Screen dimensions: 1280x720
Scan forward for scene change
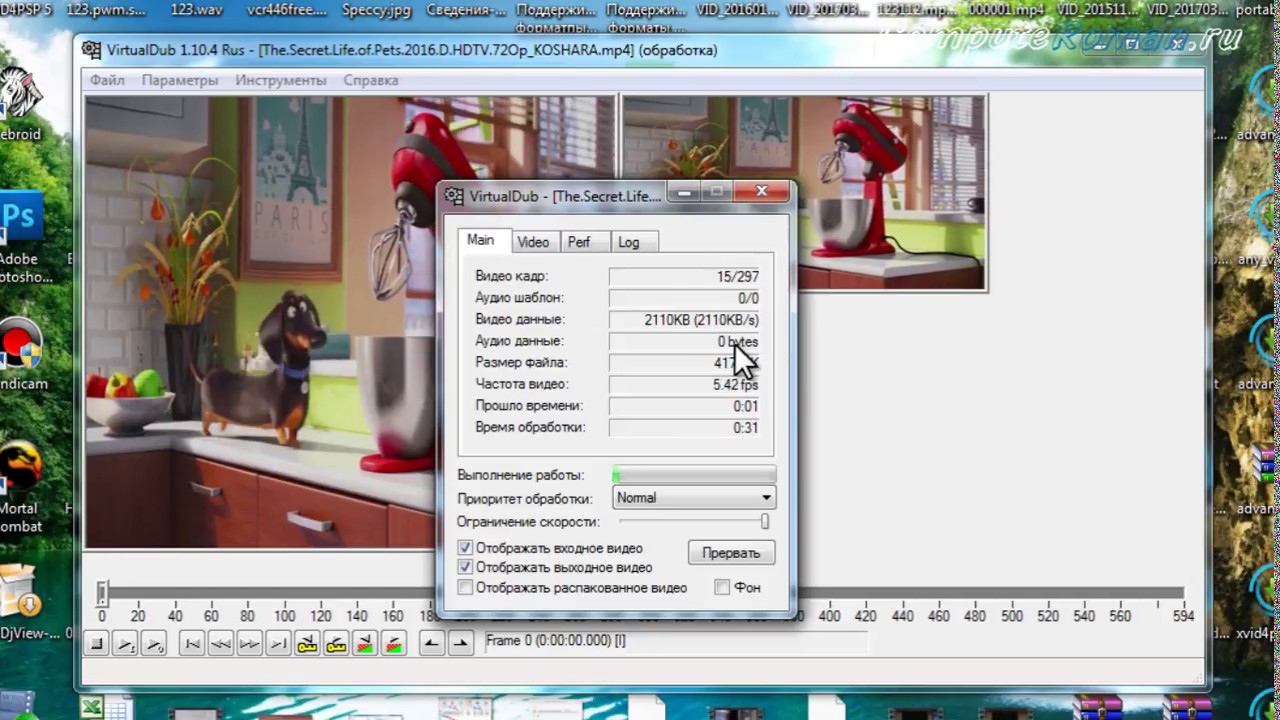394,644
